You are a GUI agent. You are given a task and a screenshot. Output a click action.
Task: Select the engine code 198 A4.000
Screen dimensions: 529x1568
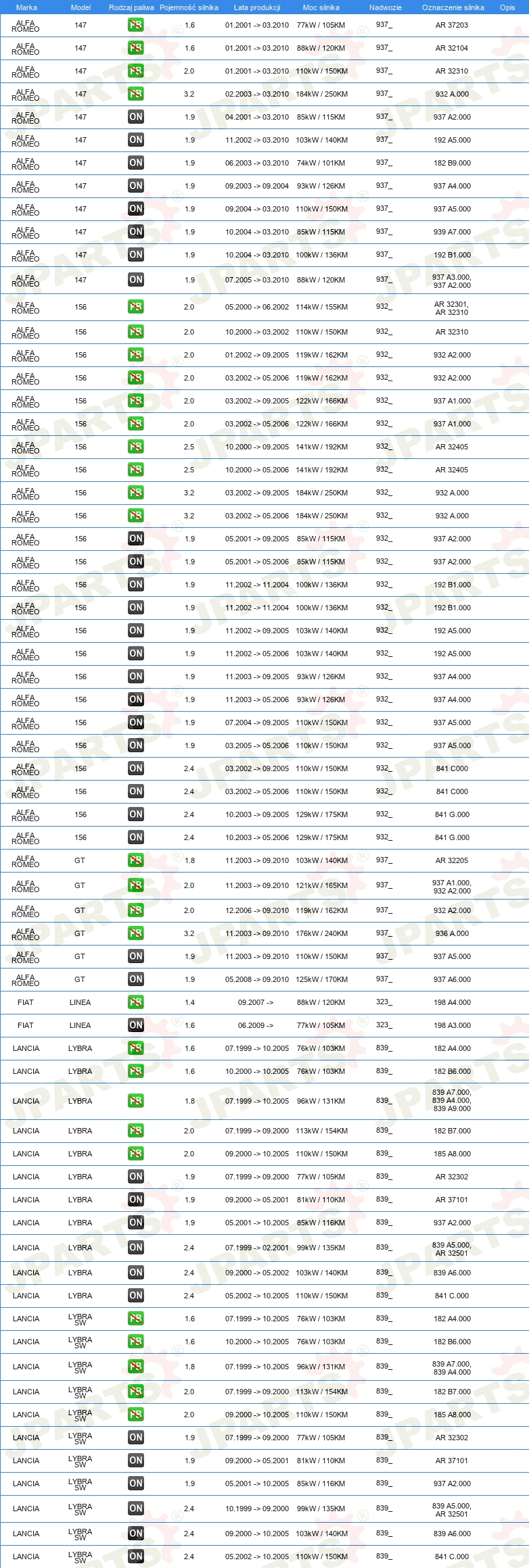click(x=452, y=1002)
